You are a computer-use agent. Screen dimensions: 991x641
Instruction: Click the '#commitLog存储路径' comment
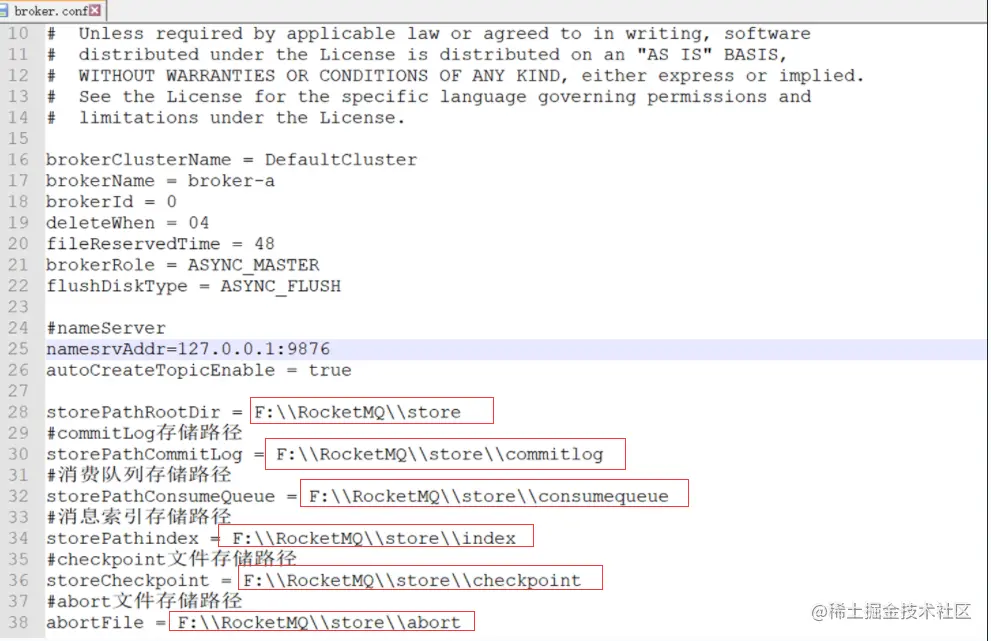144,433
